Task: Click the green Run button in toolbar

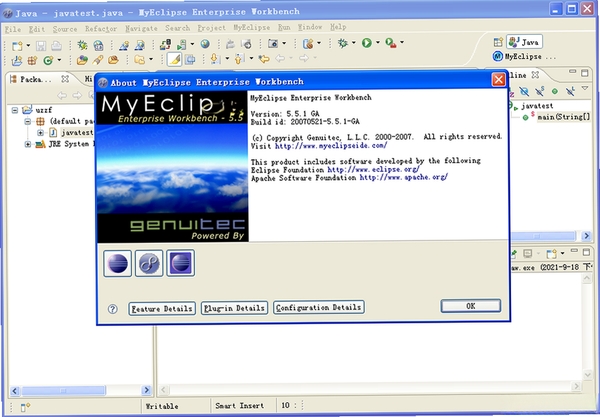Action: point(367,43)
